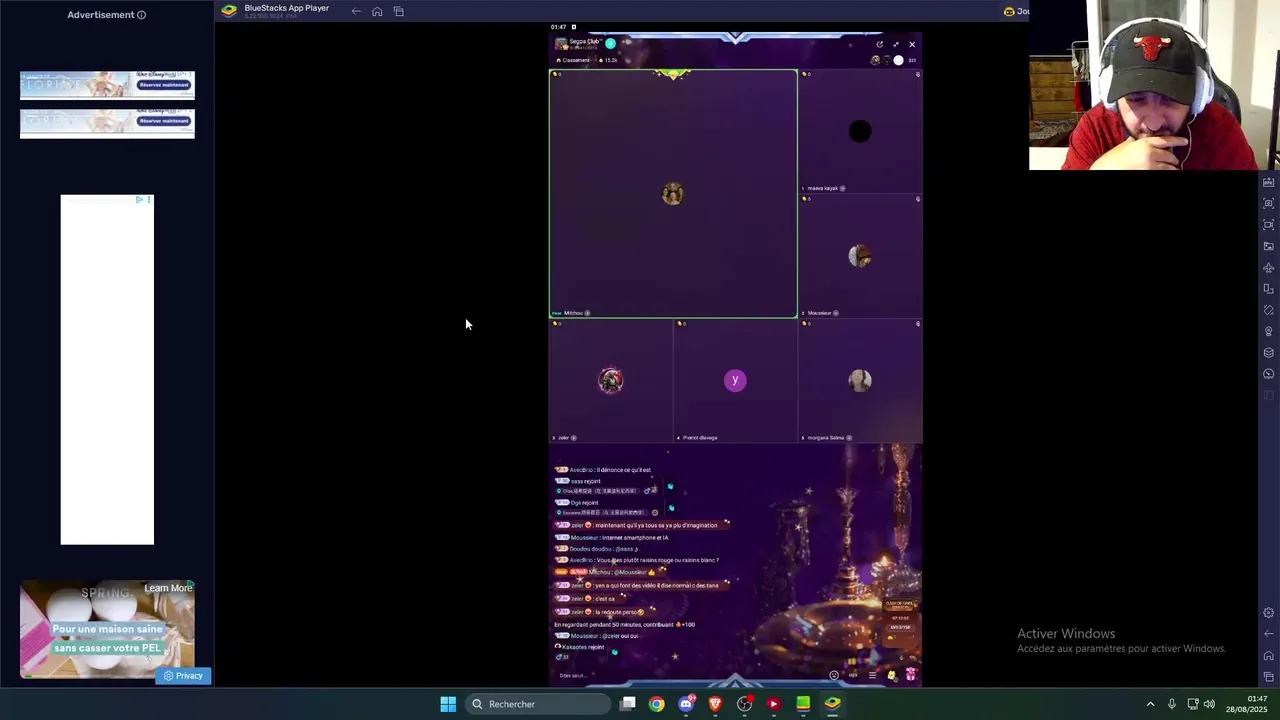Image resolution: width=1280 pixels, height=720 pixels.
Task: Click the teal plus follow button beside Seggs Club
Action: 610,43
